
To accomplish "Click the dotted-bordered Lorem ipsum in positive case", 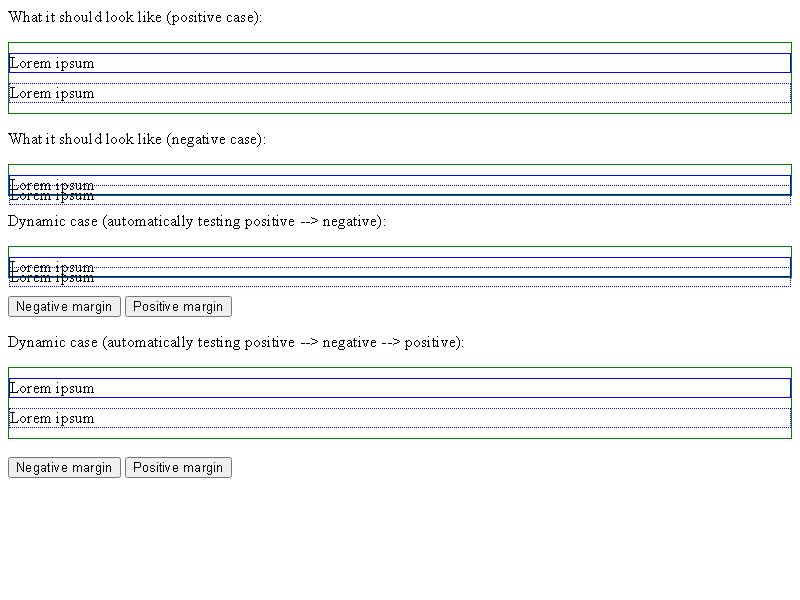I will coord(52,93).
